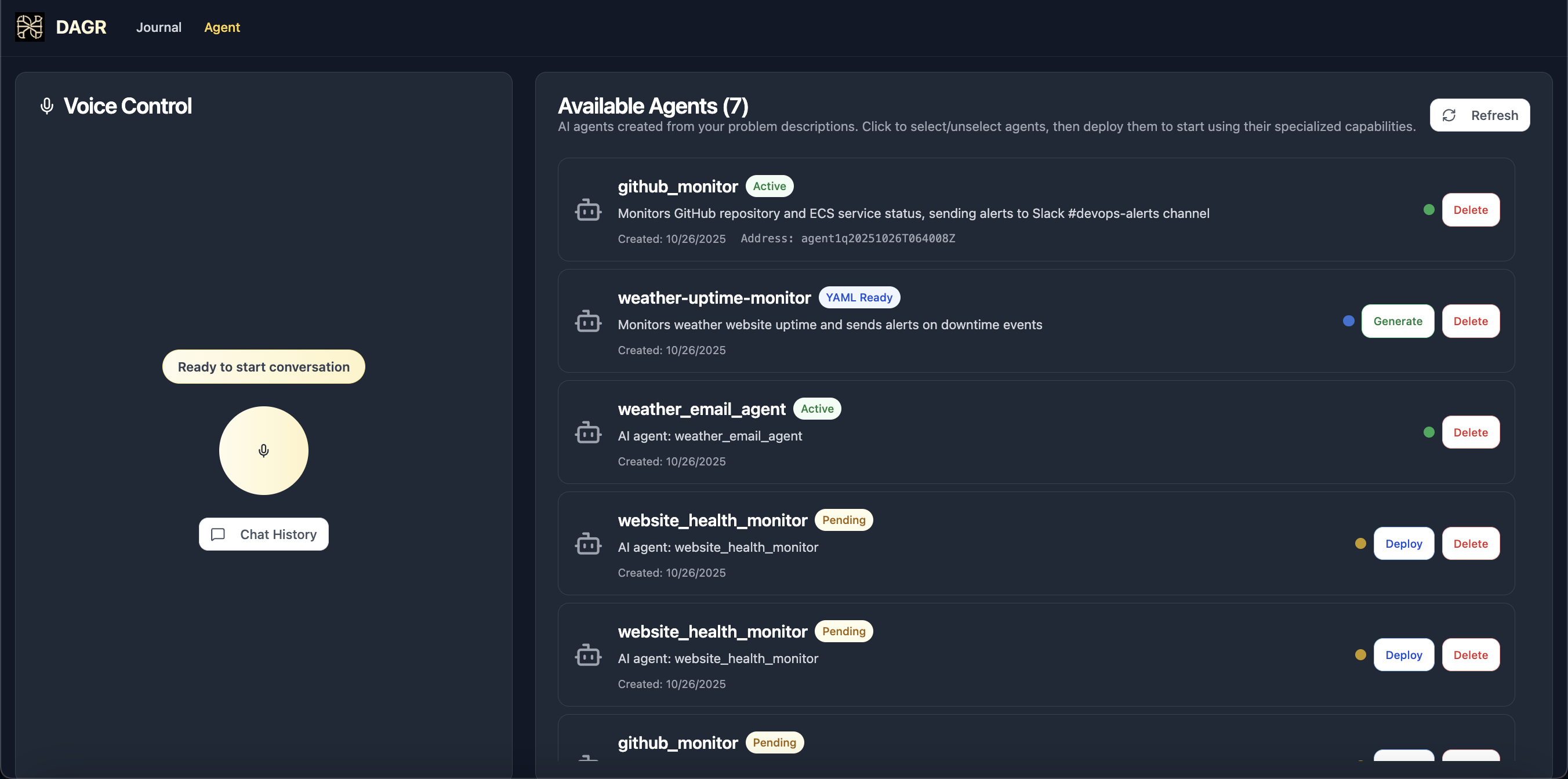Viewport: 1568px width, 779px height.
Task: Switch to the Agent tab
Action: pos(222,27)
